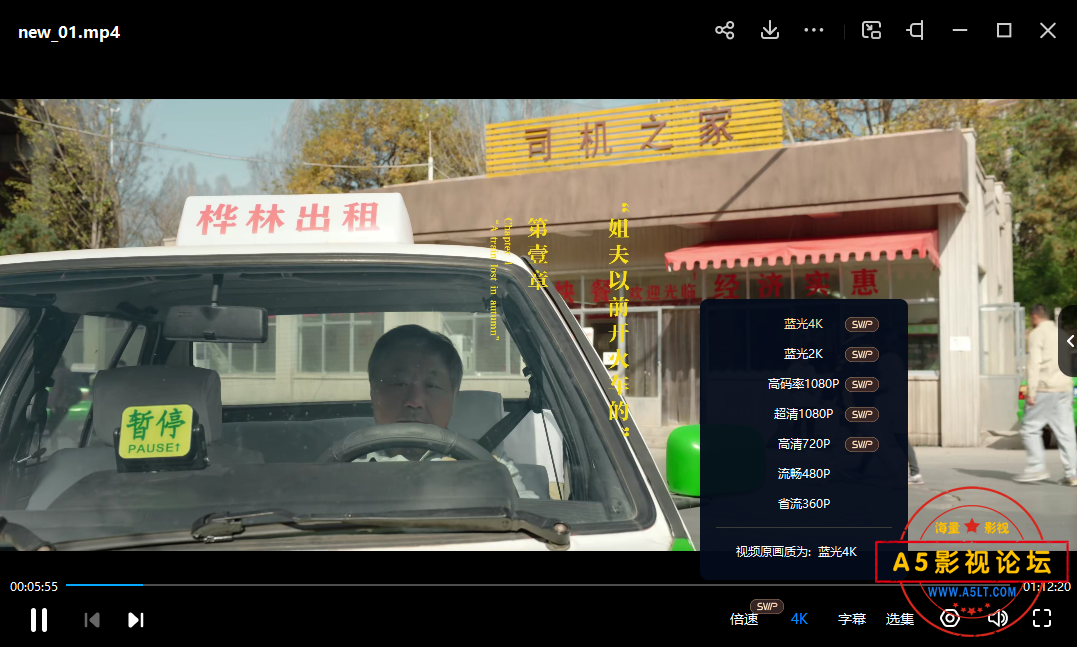Open the 选集 episode list
Viewport: 1077px width, 647px height.
[x=900, y=619]
